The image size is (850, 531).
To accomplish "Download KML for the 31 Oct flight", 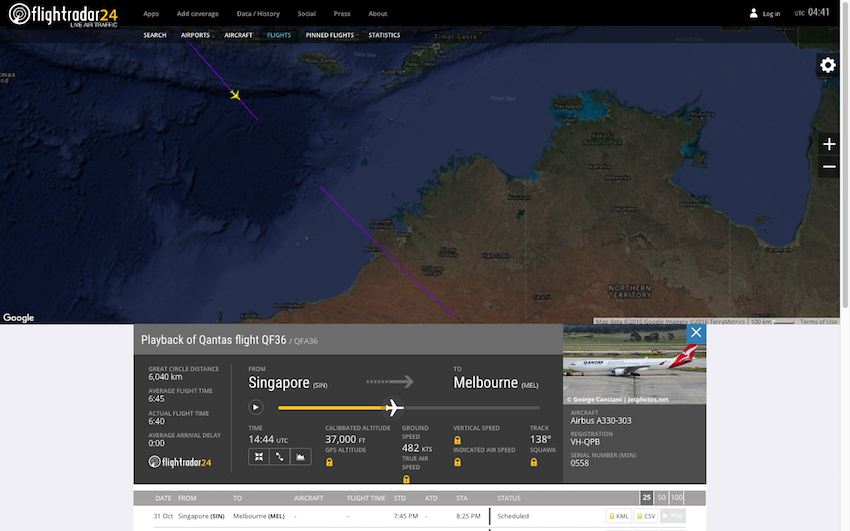I will (619, 516).
